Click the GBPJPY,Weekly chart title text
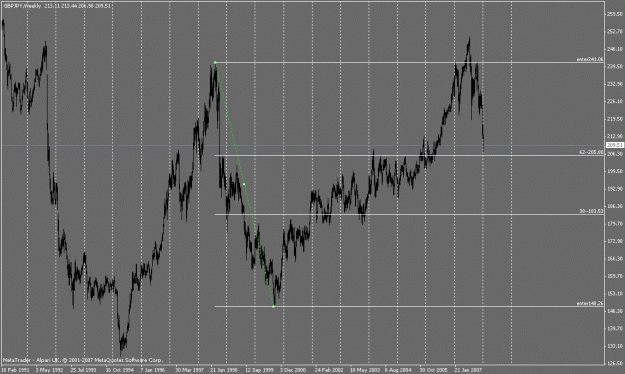 tap(22, 6)
